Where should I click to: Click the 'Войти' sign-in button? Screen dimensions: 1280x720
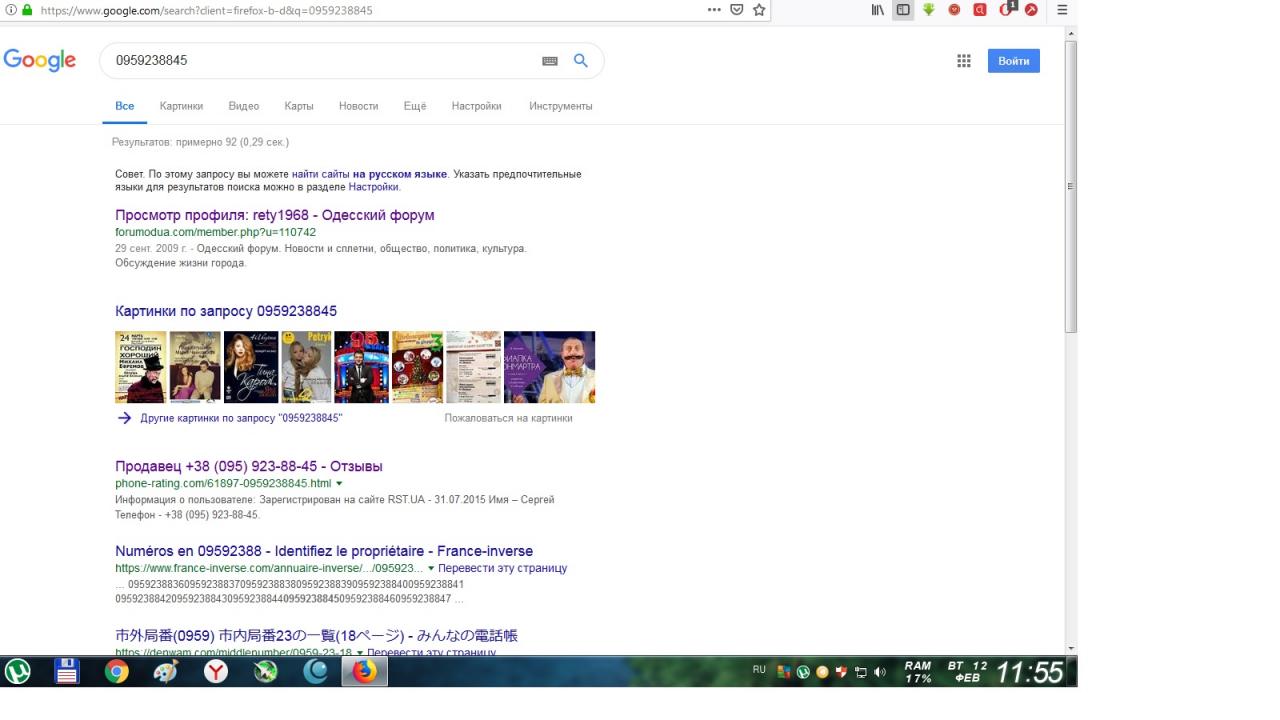(1014, 61)
